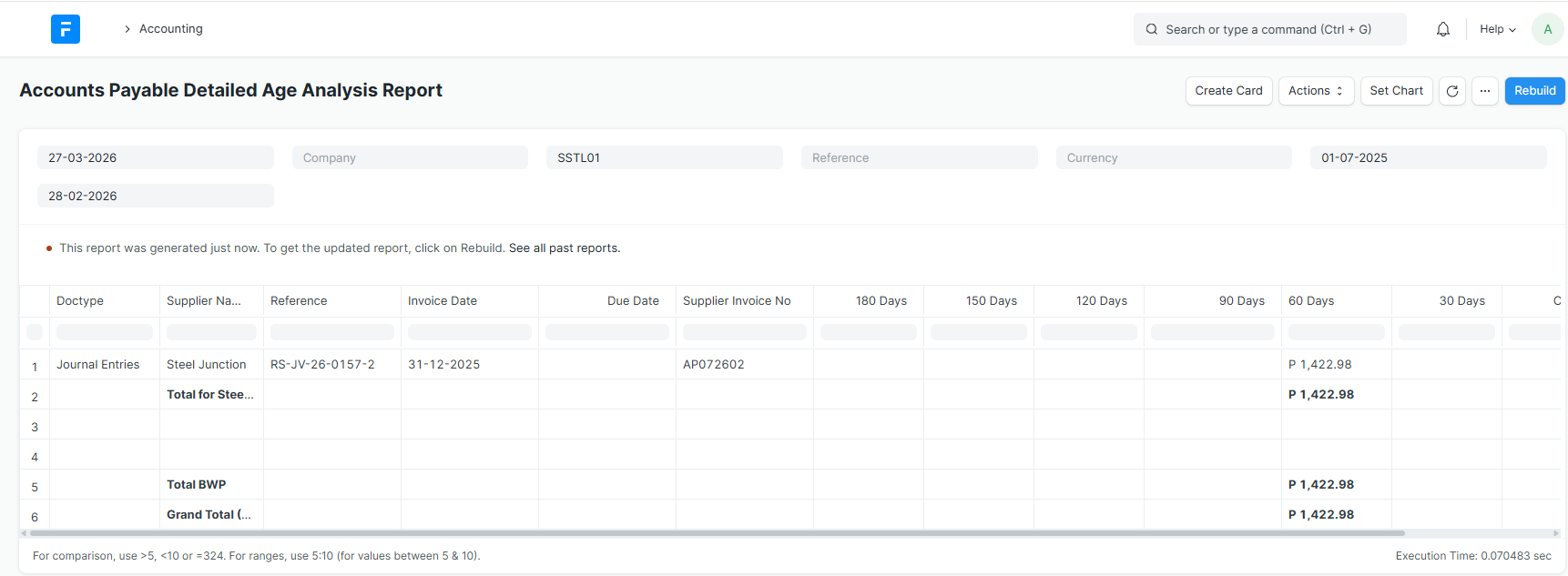Click the Set Chart button
1568x576 pixels.
1396,91
